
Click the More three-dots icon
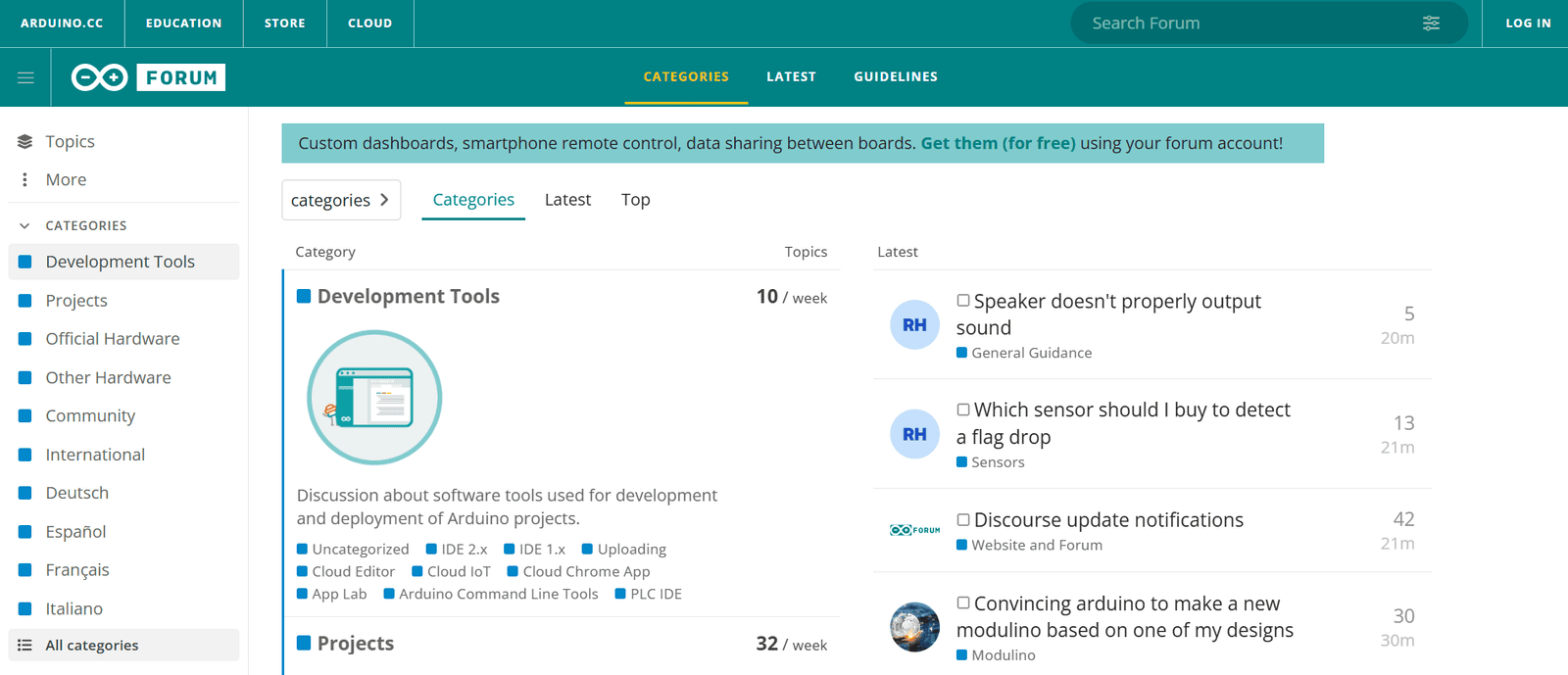(x=25, y=180)
